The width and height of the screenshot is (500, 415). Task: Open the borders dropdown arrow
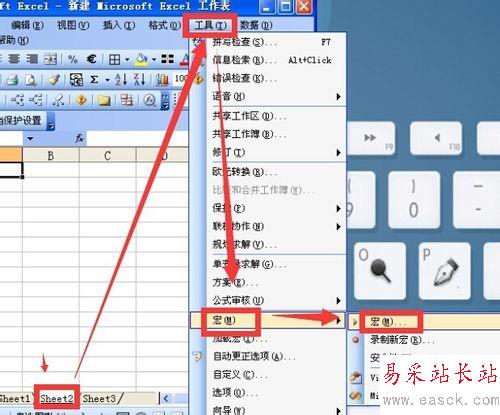pos(127,60)
